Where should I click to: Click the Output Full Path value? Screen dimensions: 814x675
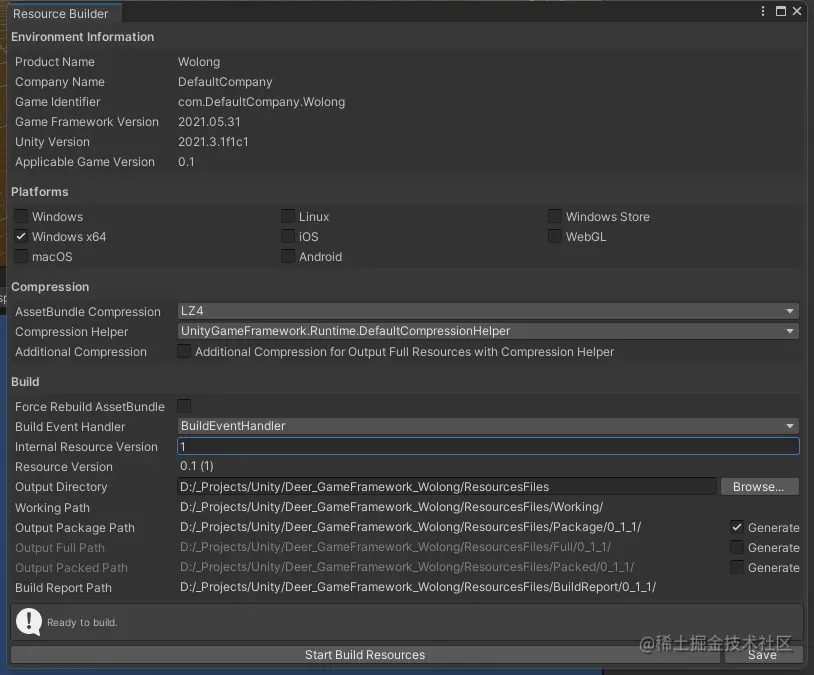click(x=396, y=547)
